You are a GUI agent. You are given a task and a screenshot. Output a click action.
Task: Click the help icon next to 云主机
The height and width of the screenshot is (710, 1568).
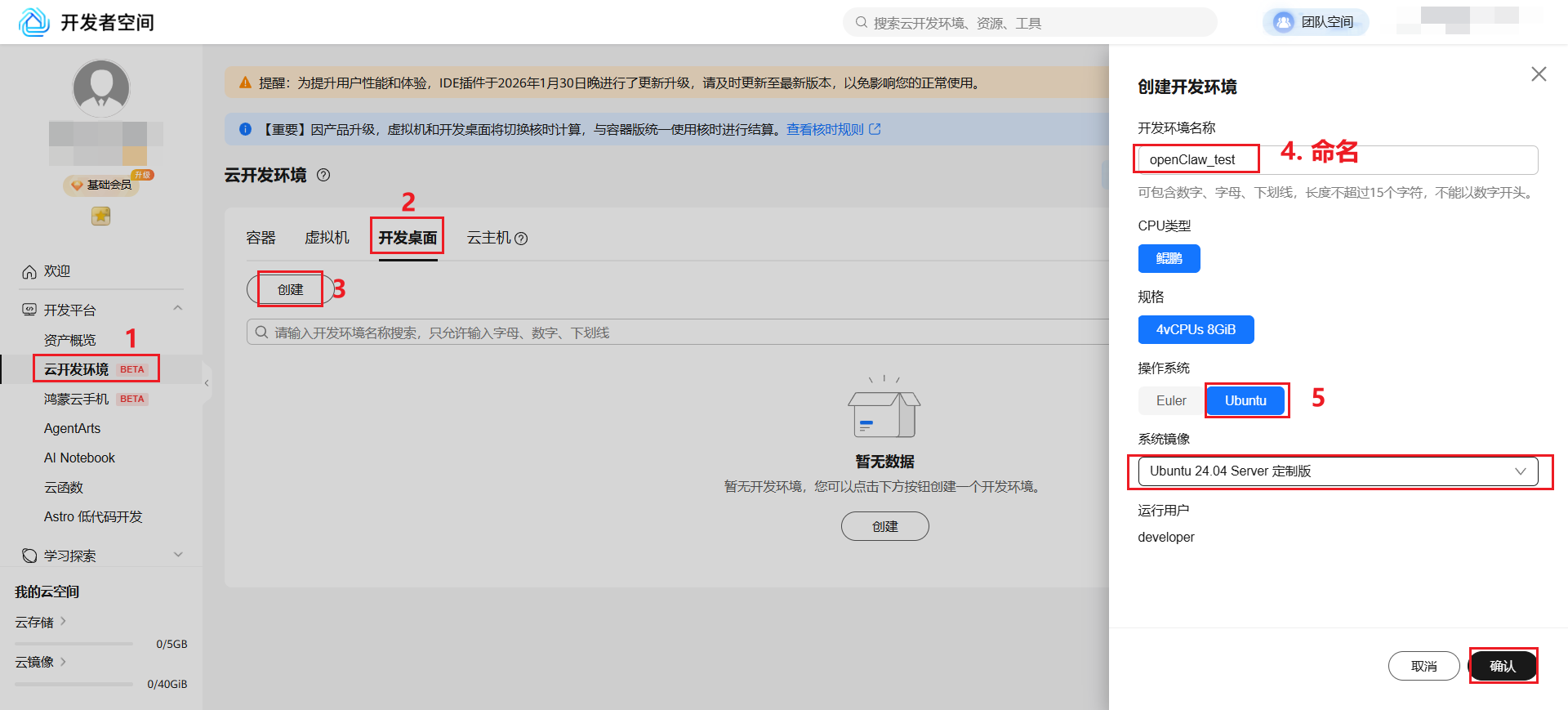tap(521, 239)
